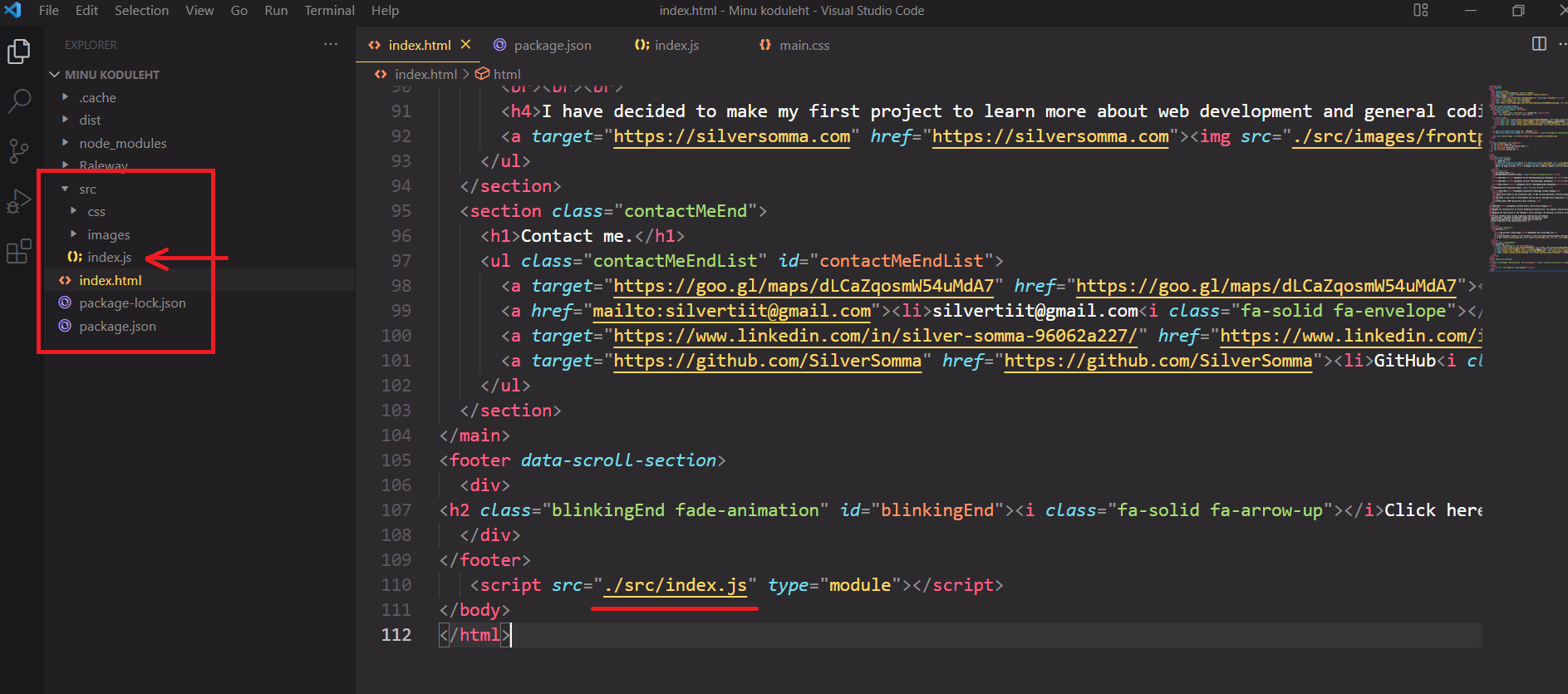Open the Go menu
This screenshot has width=1568, height=694.
click(239, 10)
